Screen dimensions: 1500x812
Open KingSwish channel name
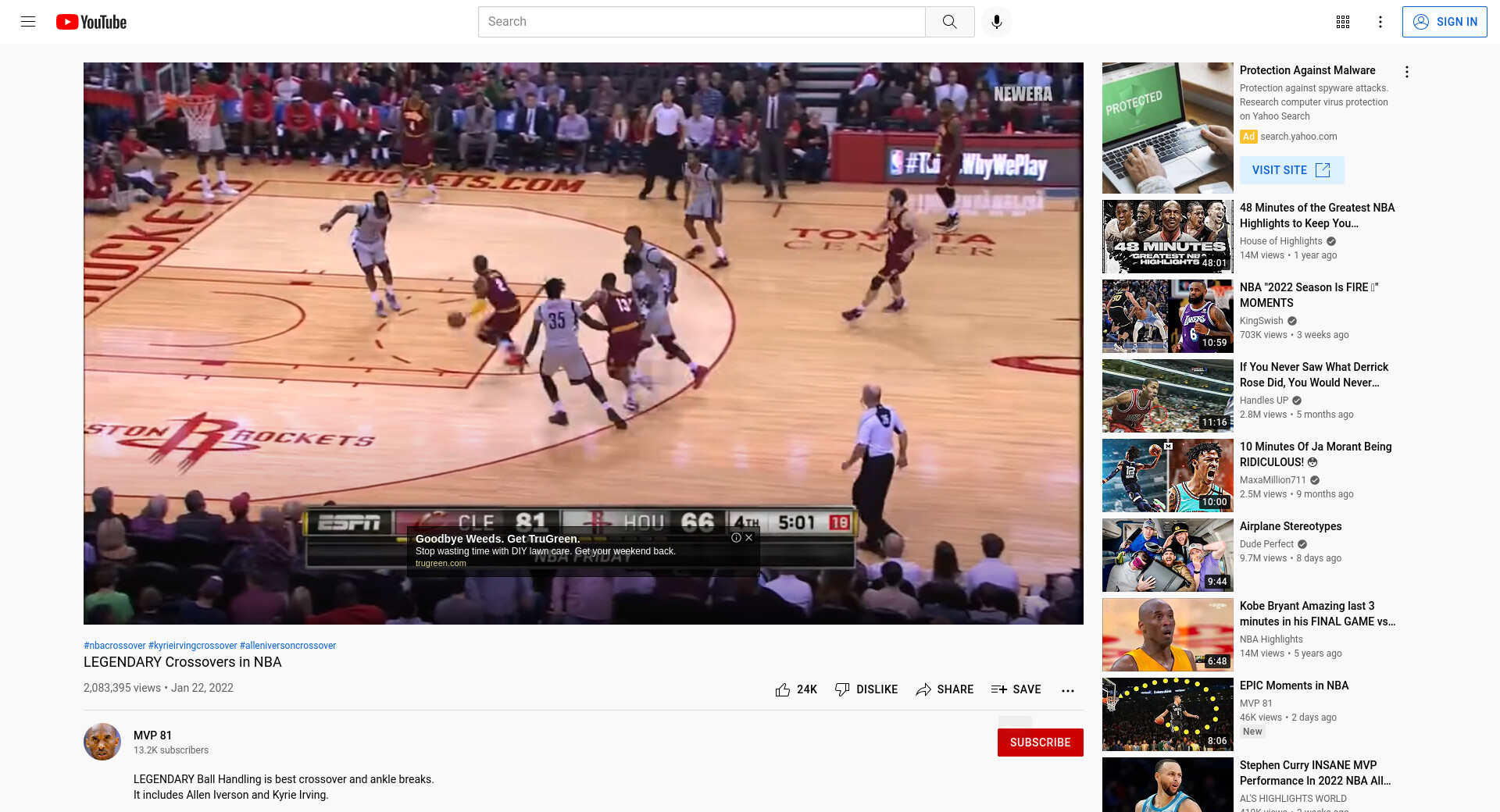(1261, 321)
